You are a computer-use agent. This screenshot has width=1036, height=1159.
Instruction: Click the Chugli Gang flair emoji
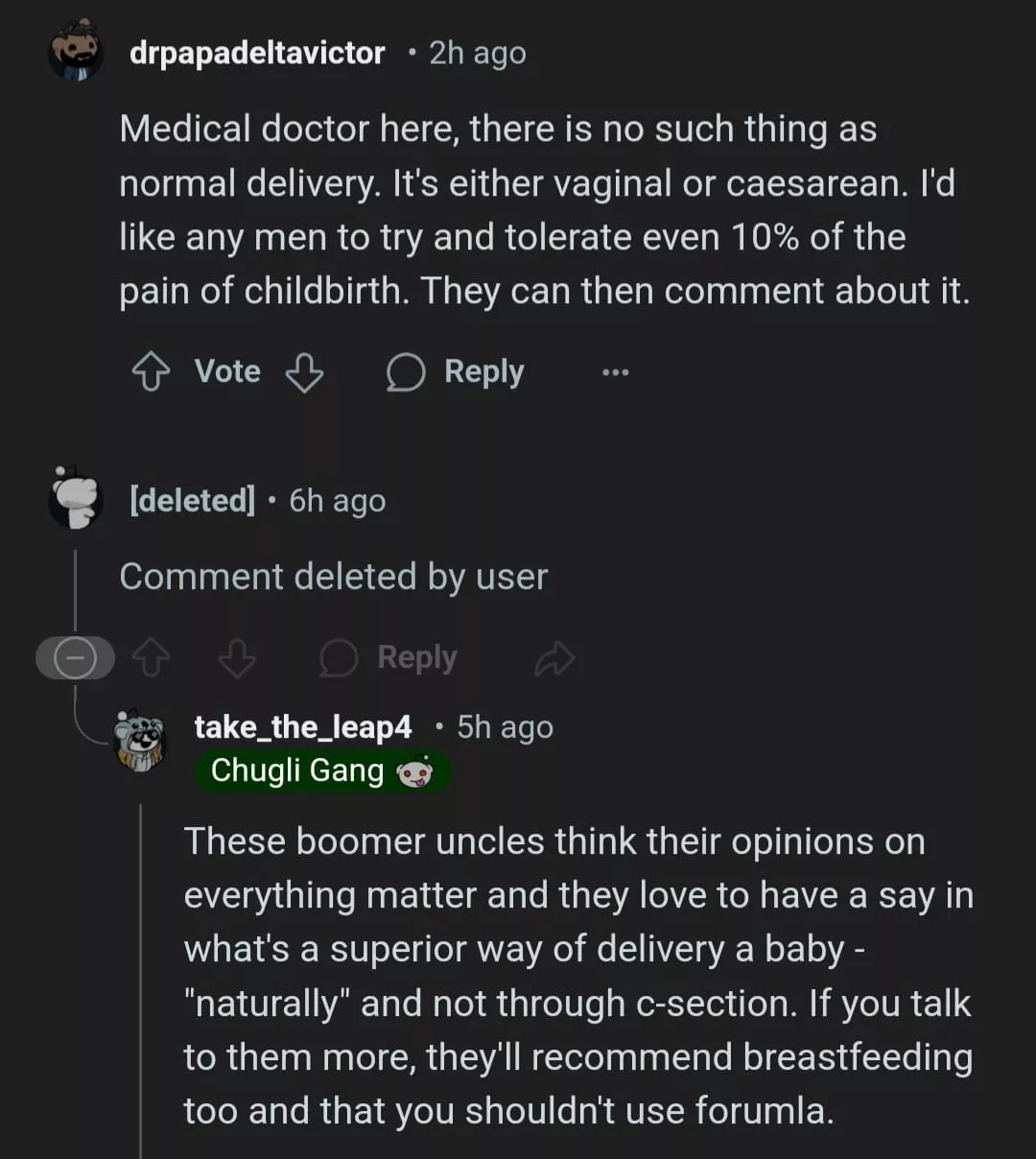tap(414, 771)
